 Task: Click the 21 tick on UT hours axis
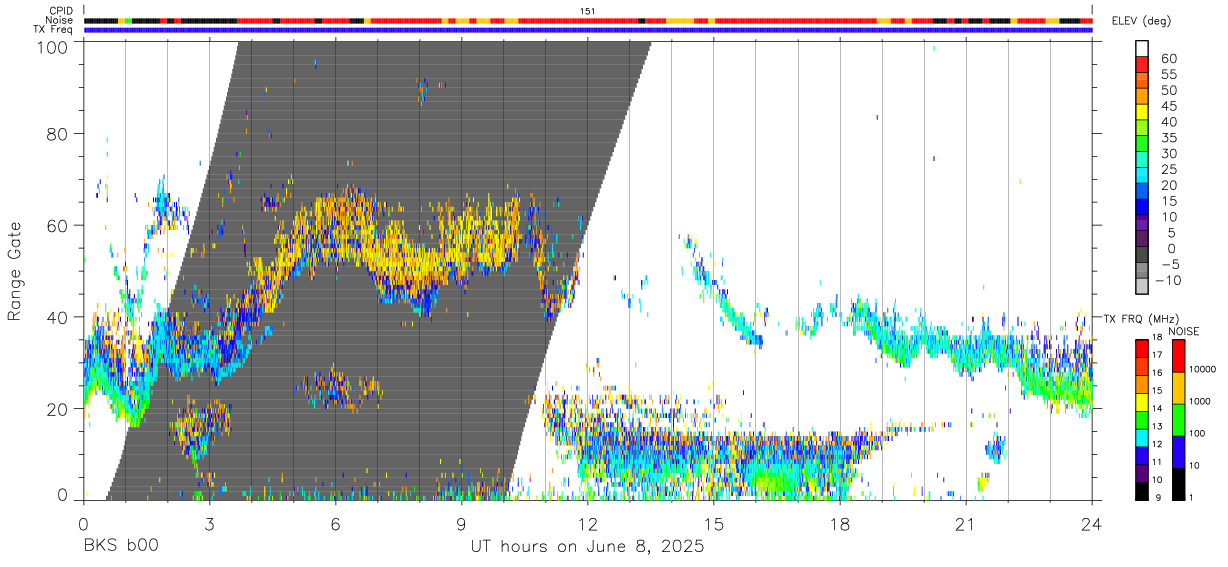pos(965,524)
